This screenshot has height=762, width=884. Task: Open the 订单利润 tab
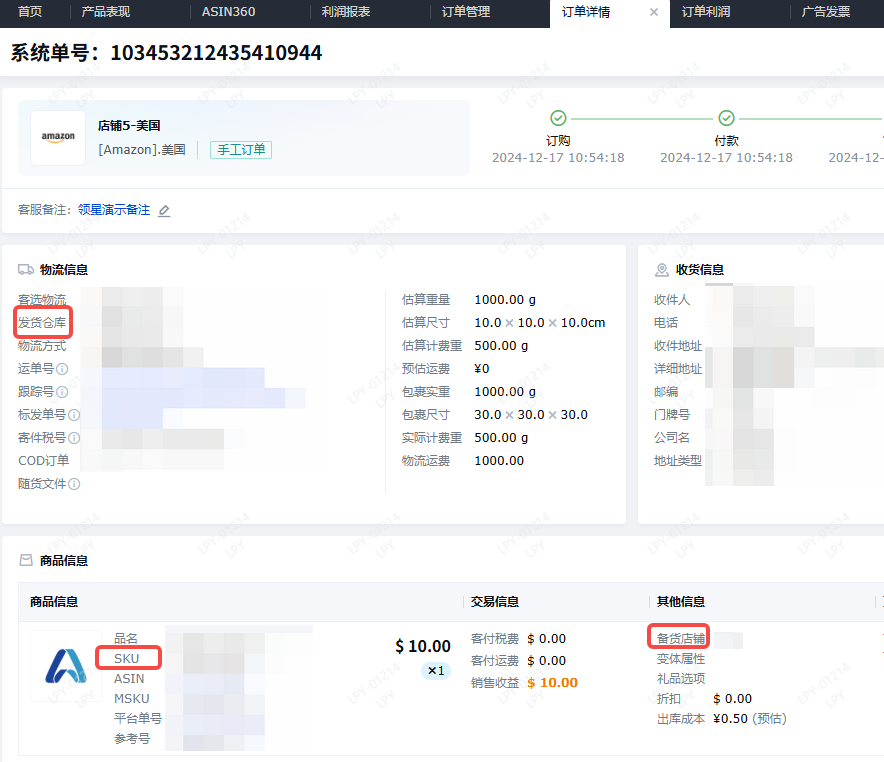pyautogui.click(x=706, y=13)
